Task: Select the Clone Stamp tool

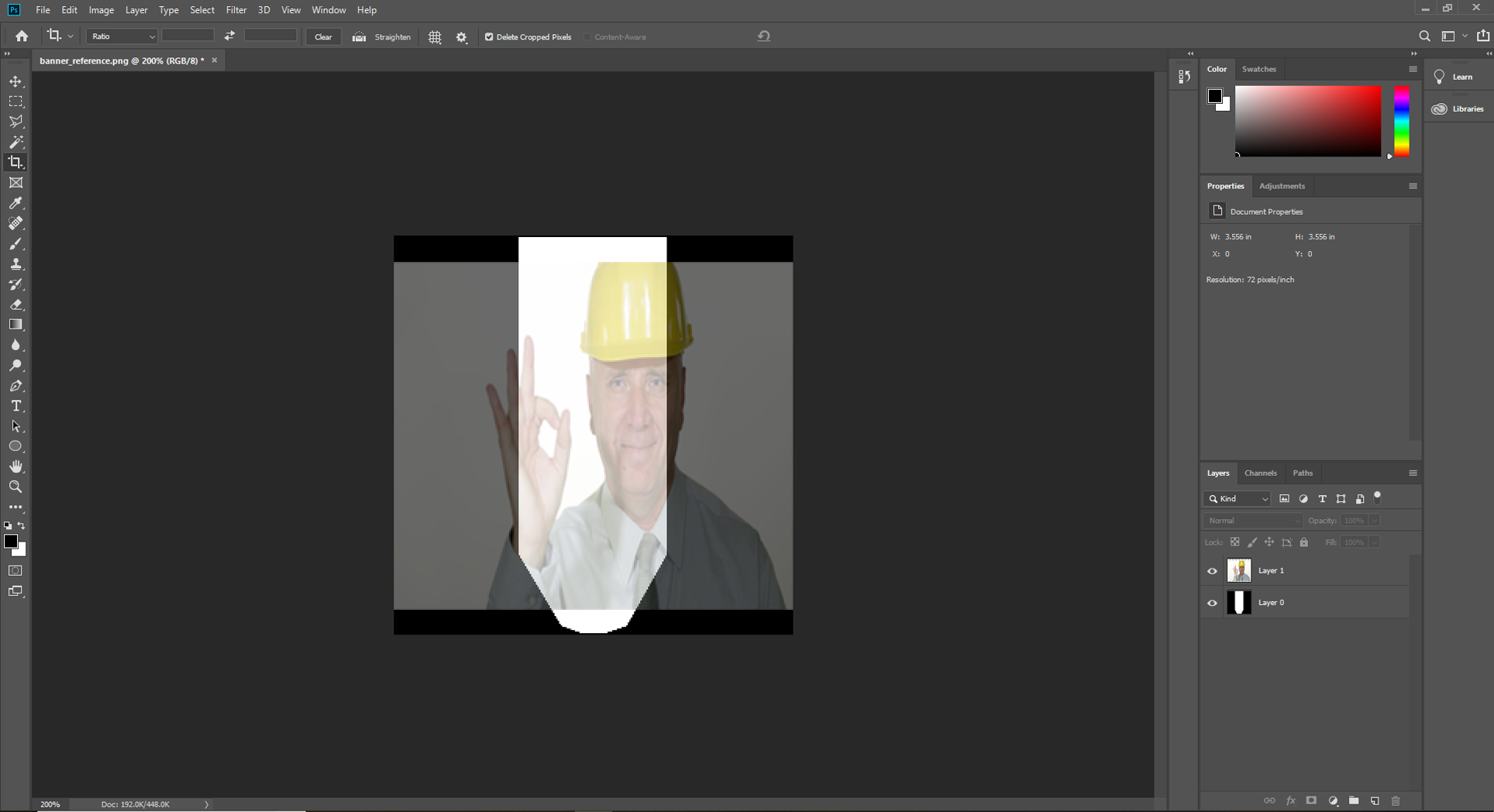Action: click(15, 264)
